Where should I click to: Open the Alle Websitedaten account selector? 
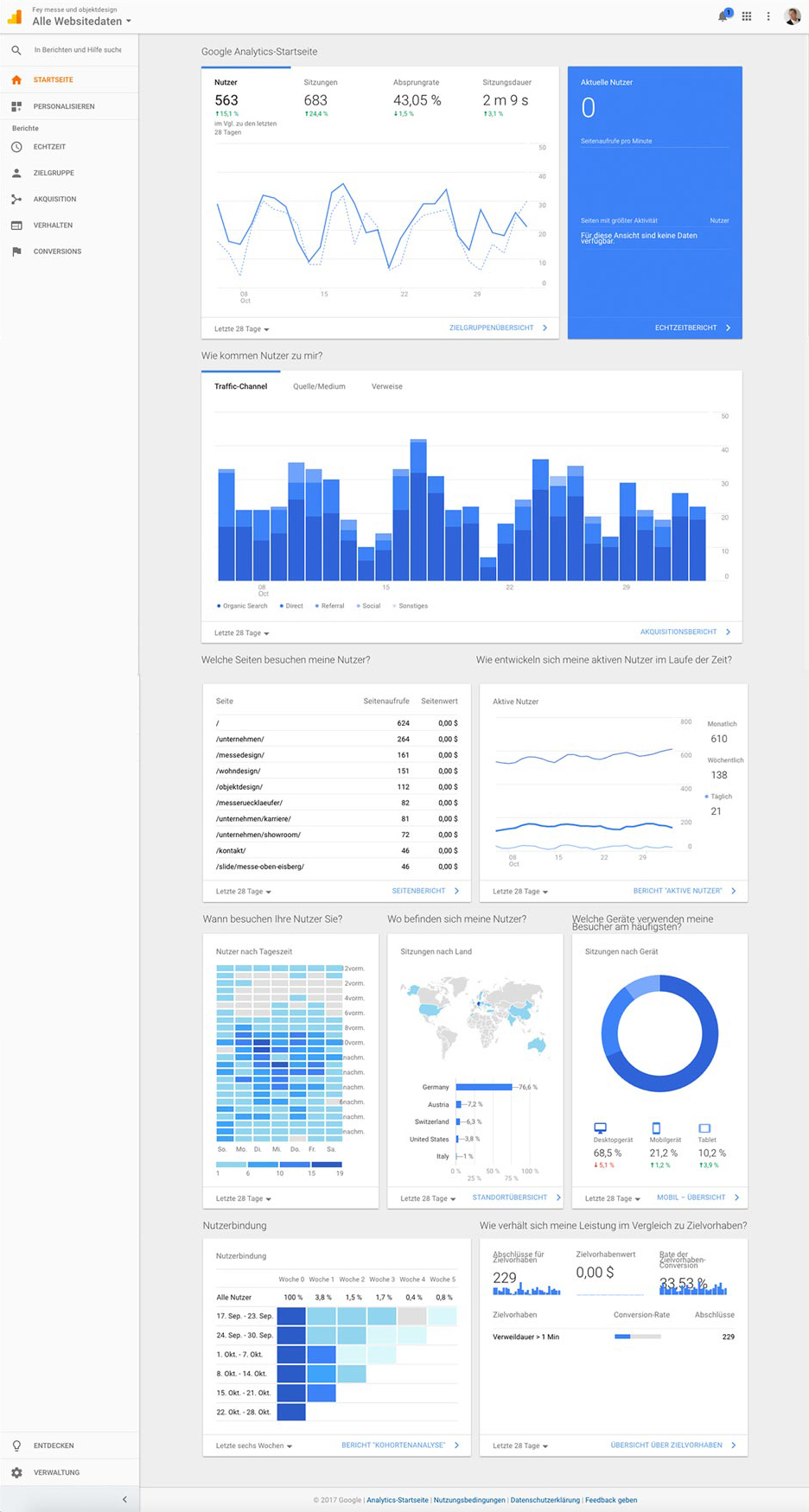click(81, 21)
